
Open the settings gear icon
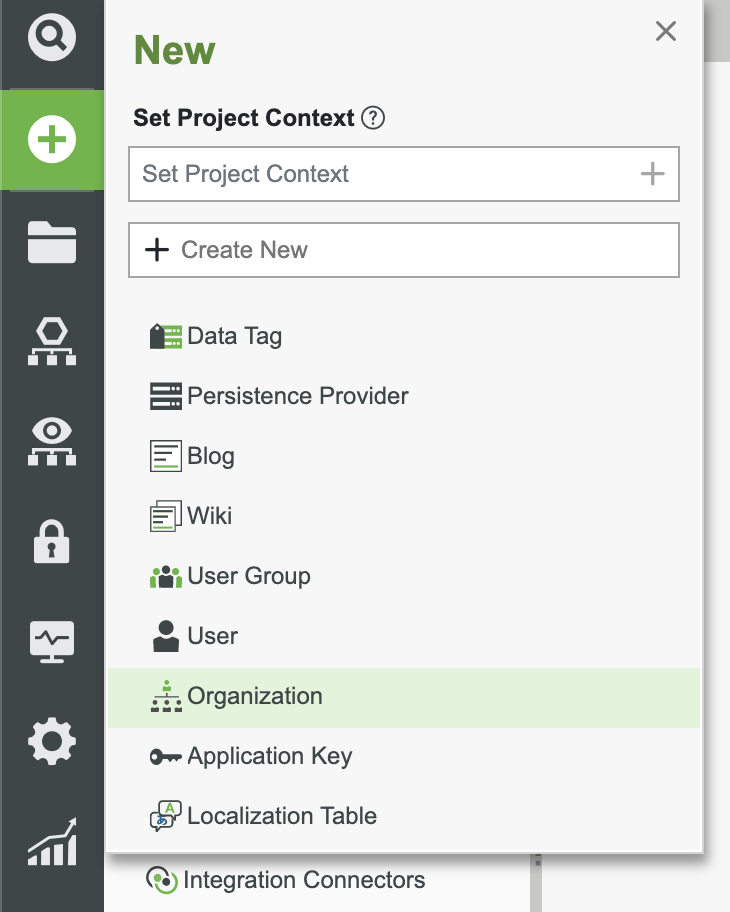point(51,742)
